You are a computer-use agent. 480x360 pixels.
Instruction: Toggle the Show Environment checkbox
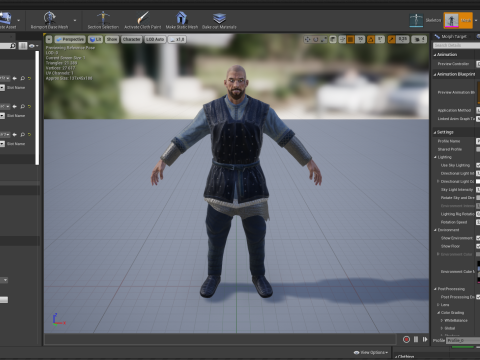(478, 238)
